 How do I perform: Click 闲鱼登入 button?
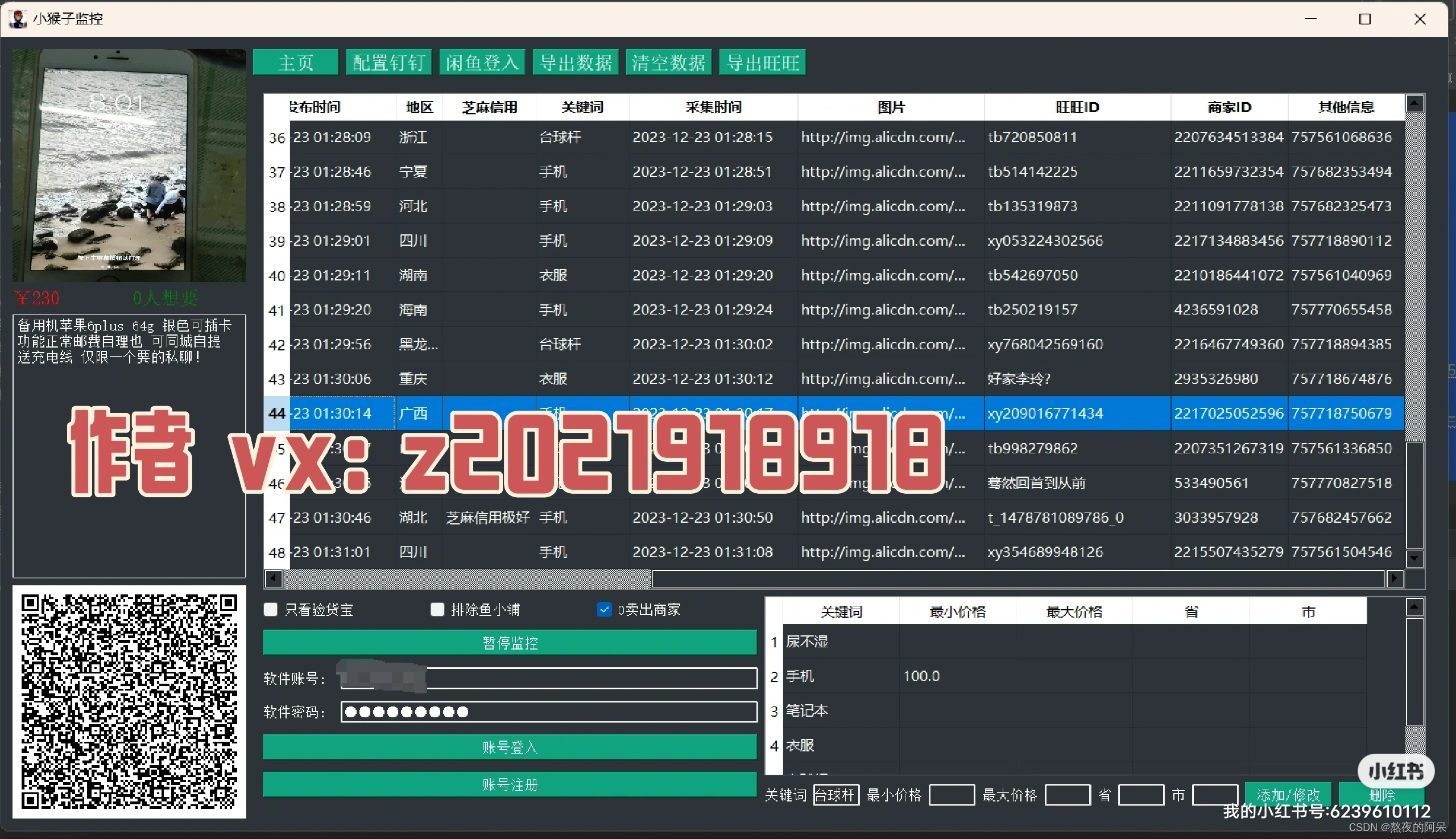[482, 62]
